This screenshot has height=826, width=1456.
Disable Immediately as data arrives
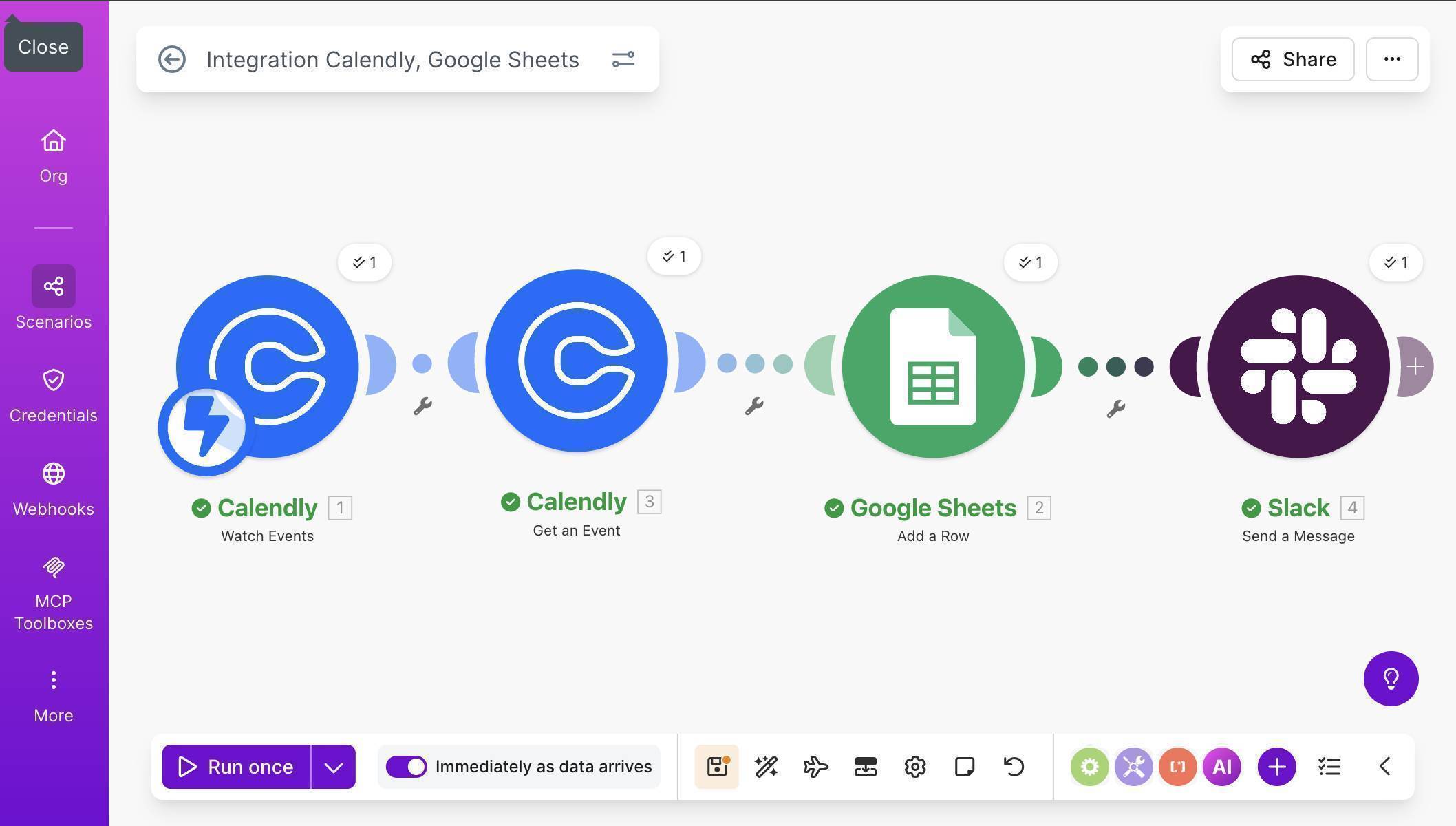click(x=407, y=766)
